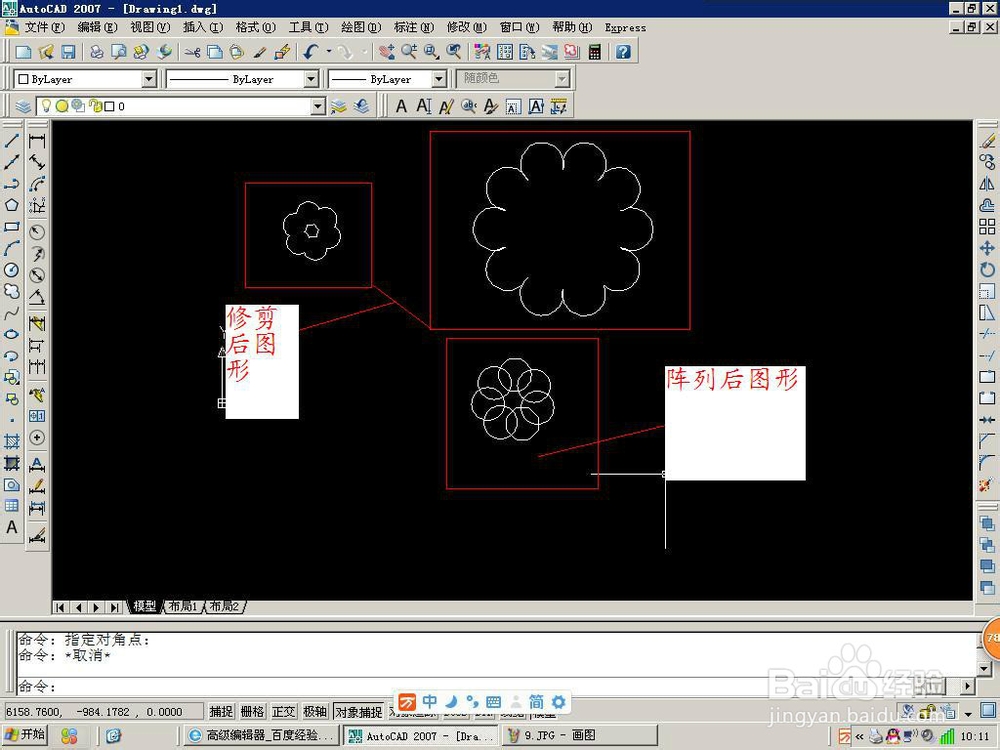The width and height of the screenshot is (1000, 750).
Task: Open Layer Properties Manager icon
Action: (23, 107)
